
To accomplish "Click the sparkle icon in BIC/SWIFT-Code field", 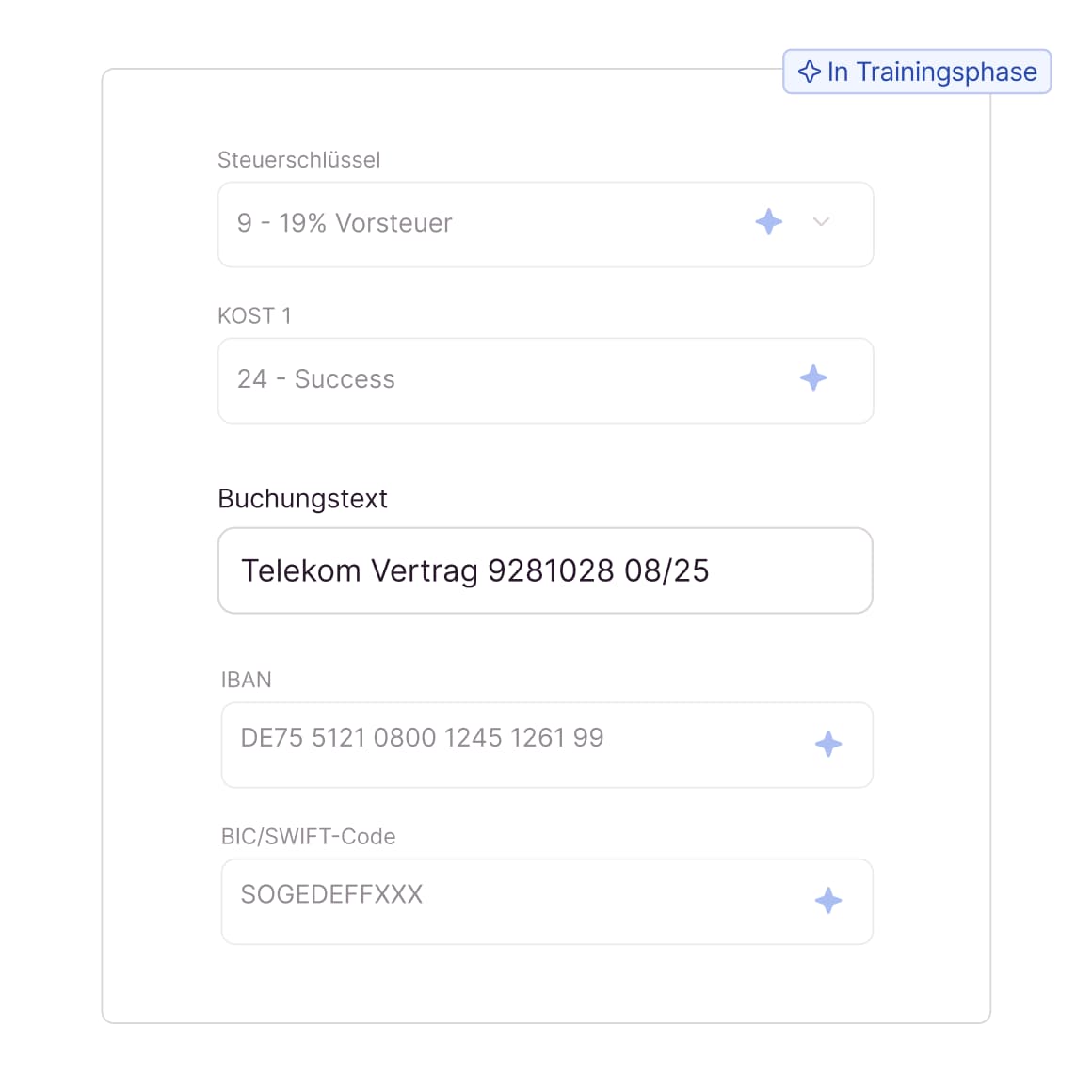I will coord(828,900).
